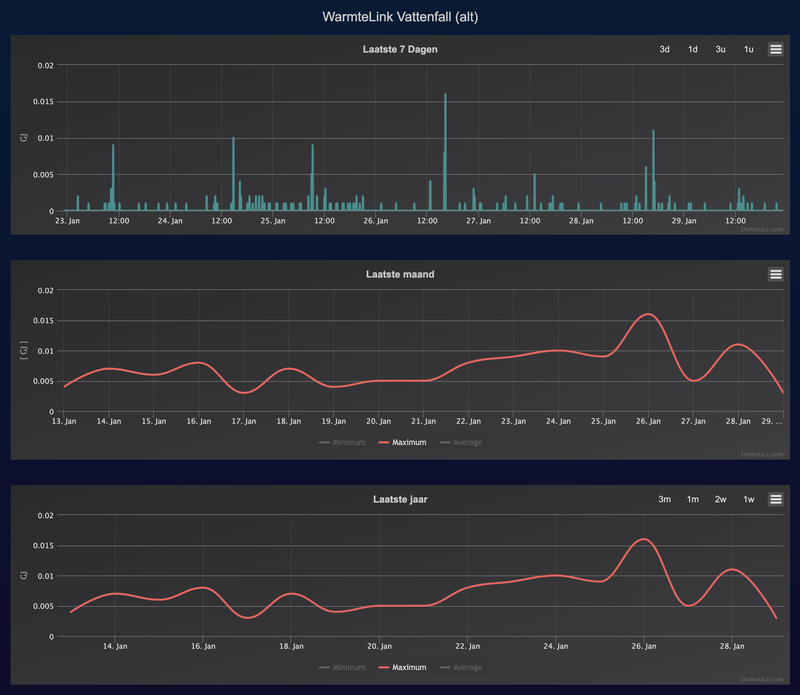Click the Domoticz.com credit in top chart
The image size is (800, 695).
coord(762,229)
